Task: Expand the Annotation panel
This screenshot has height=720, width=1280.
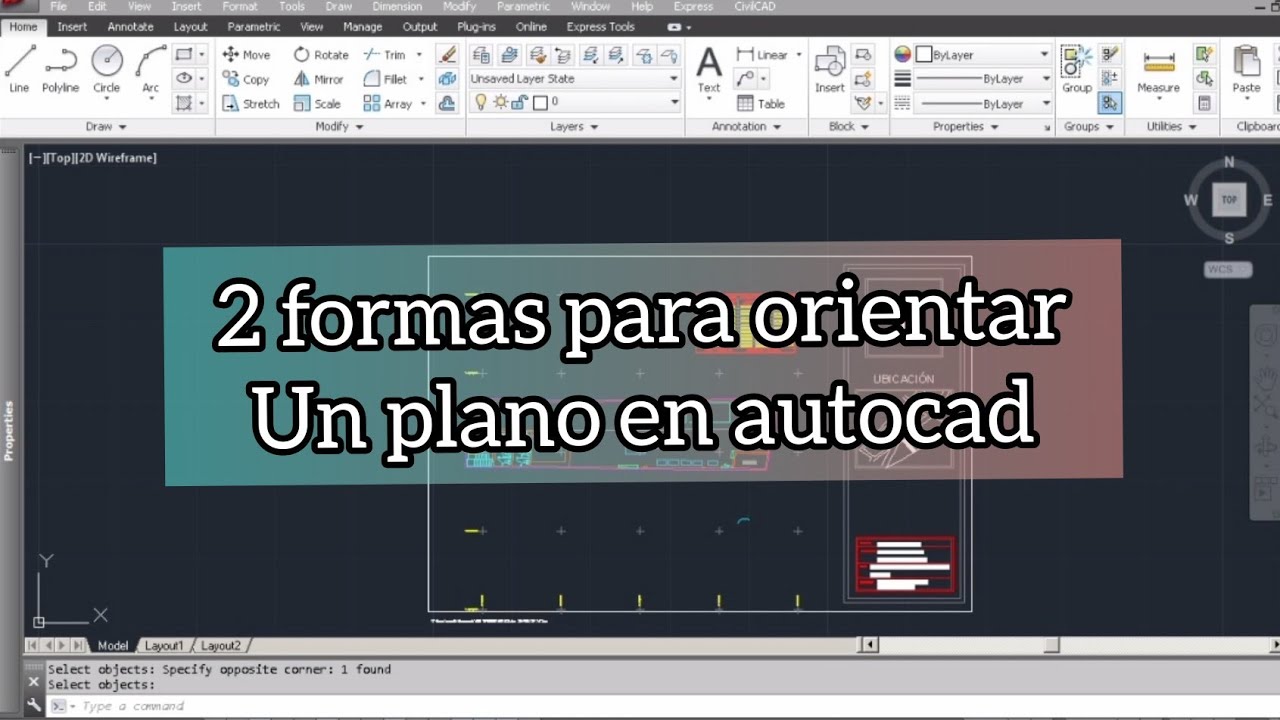Action: (x=746, y=127)
